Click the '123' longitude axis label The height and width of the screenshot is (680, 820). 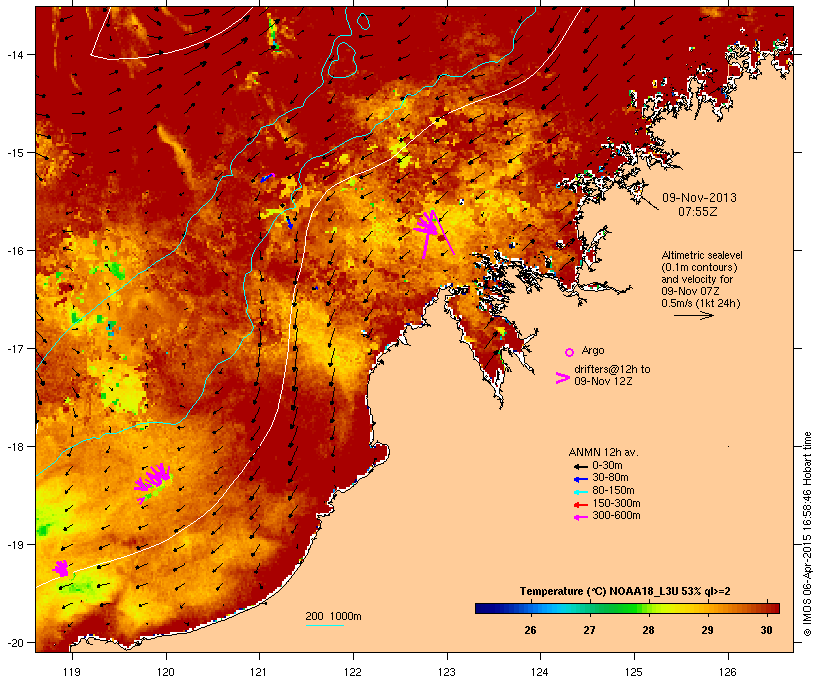coord(447,672)
